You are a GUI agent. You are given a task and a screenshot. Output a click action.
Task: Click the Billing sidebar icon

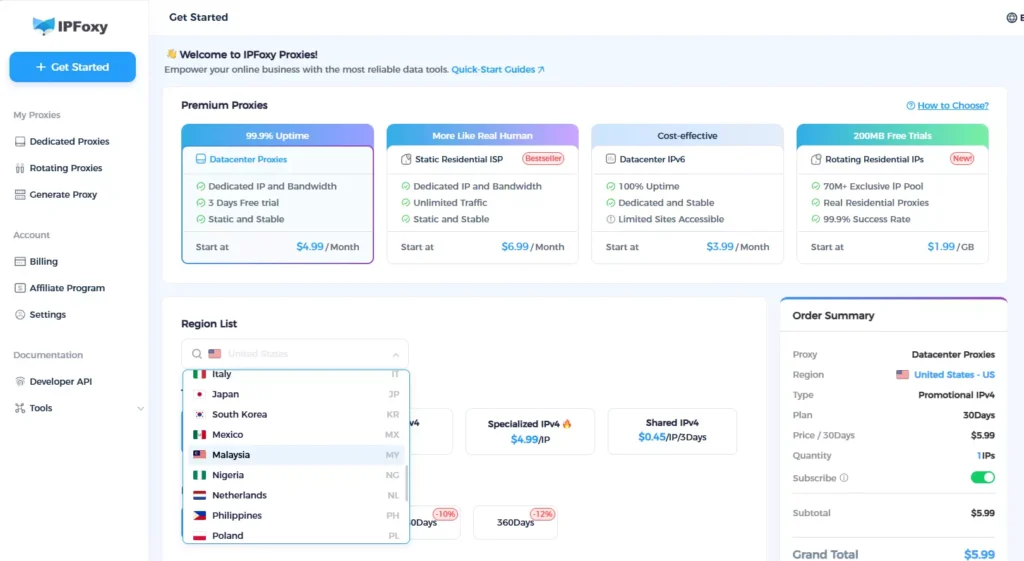tap(20, 262)
